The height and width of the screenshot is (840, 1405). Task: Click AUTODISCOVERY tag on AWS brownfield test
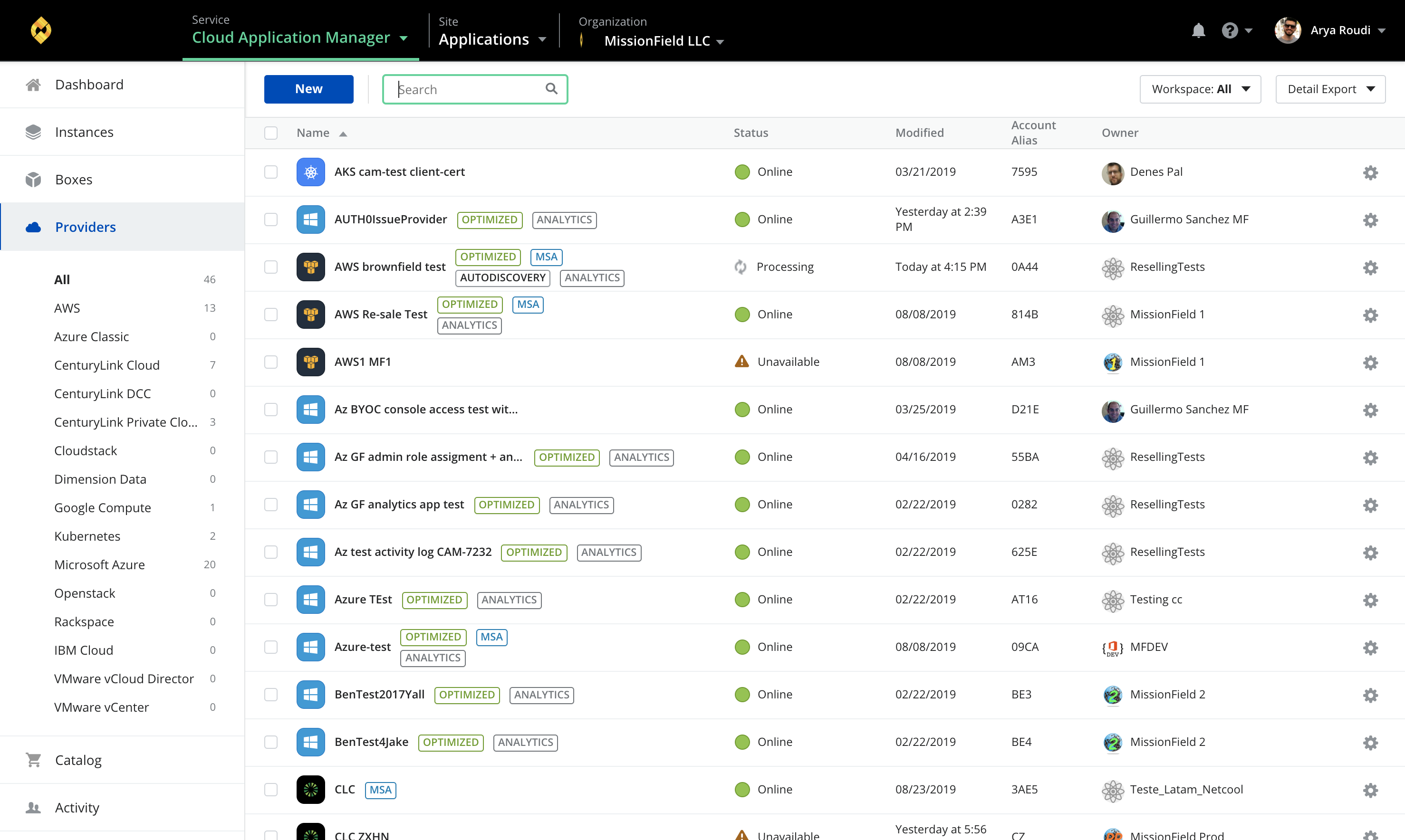click(503, 278)
